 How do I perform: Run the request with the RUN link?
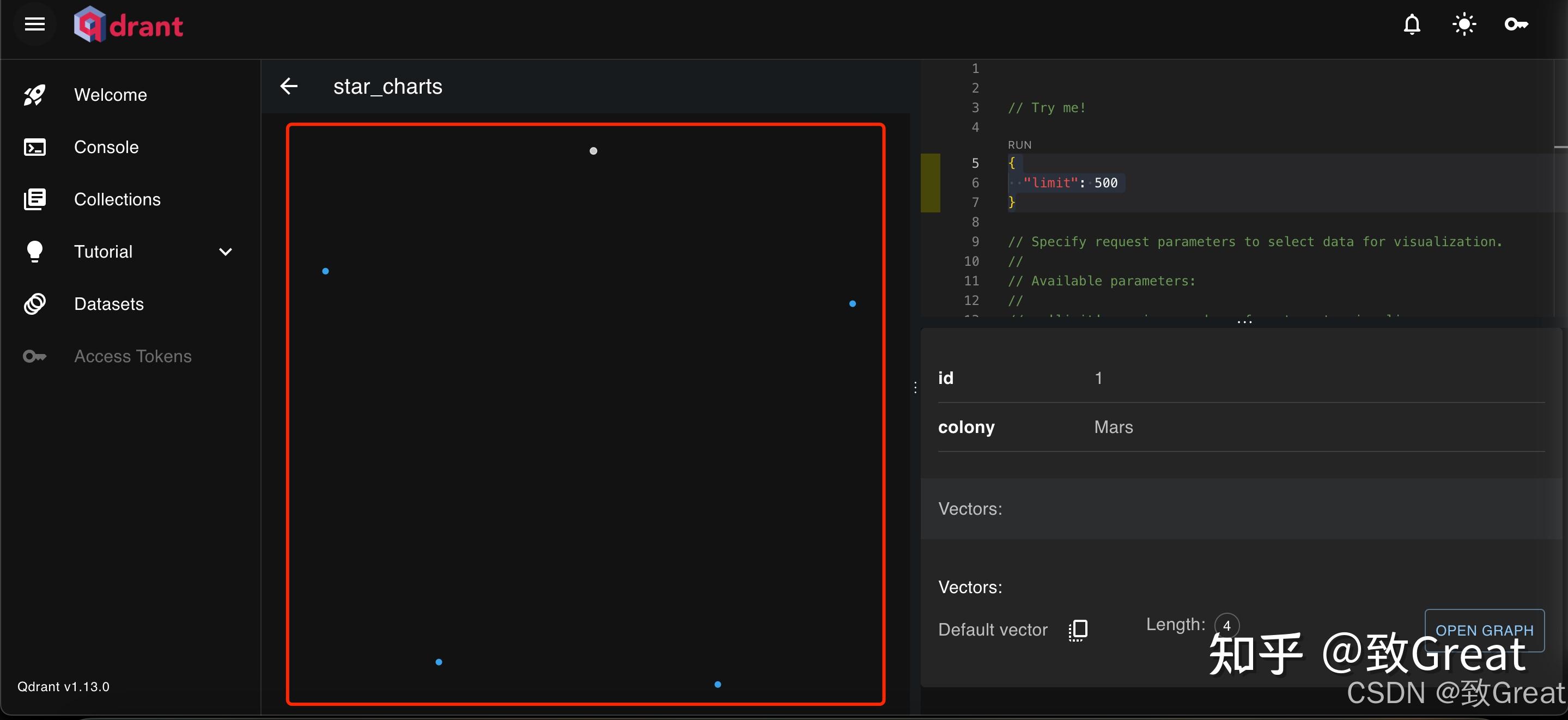coord(1019,145)
